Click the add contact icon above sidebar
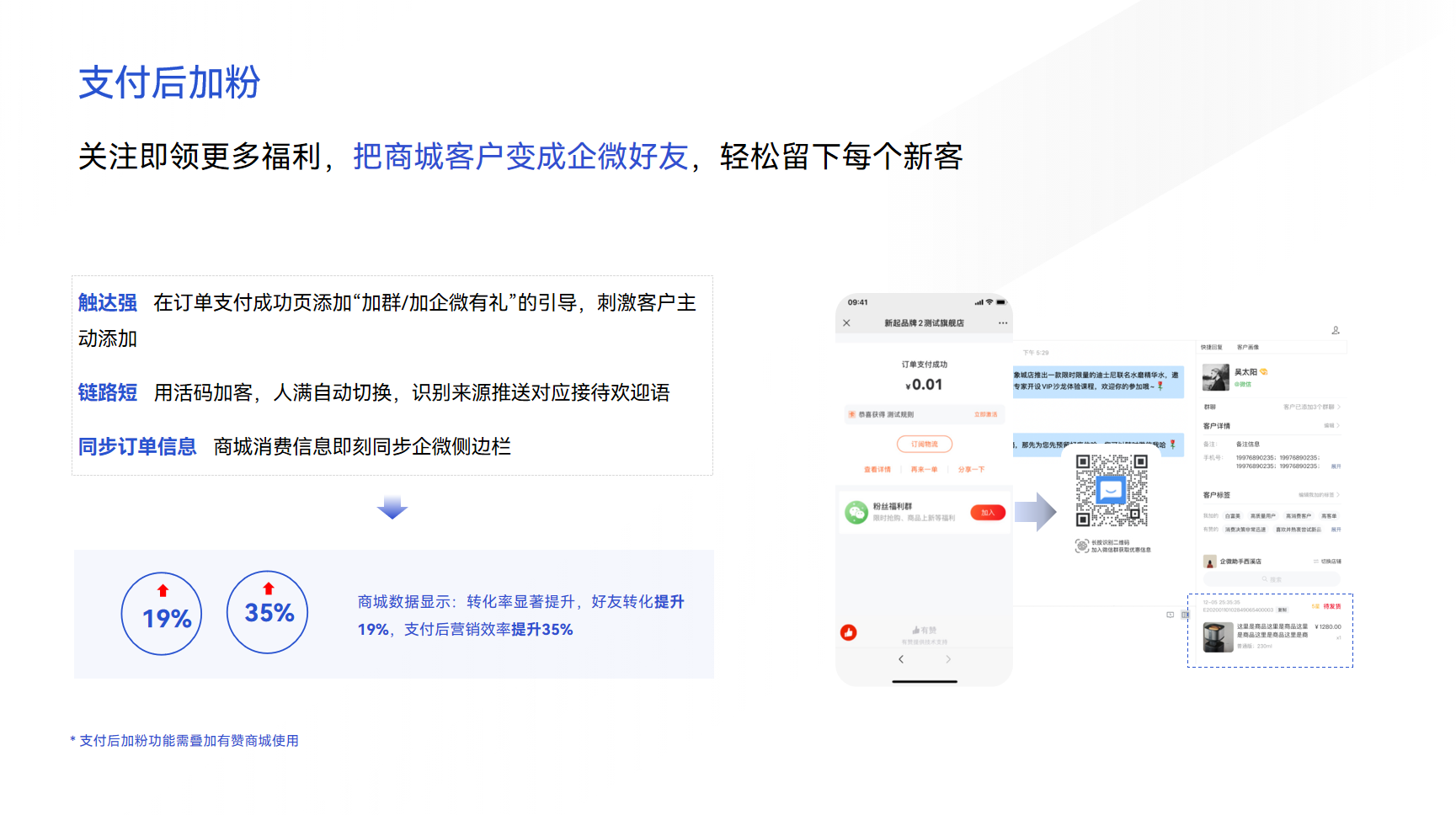This screenshot has width=1456, height=815. click(1335, 330)
